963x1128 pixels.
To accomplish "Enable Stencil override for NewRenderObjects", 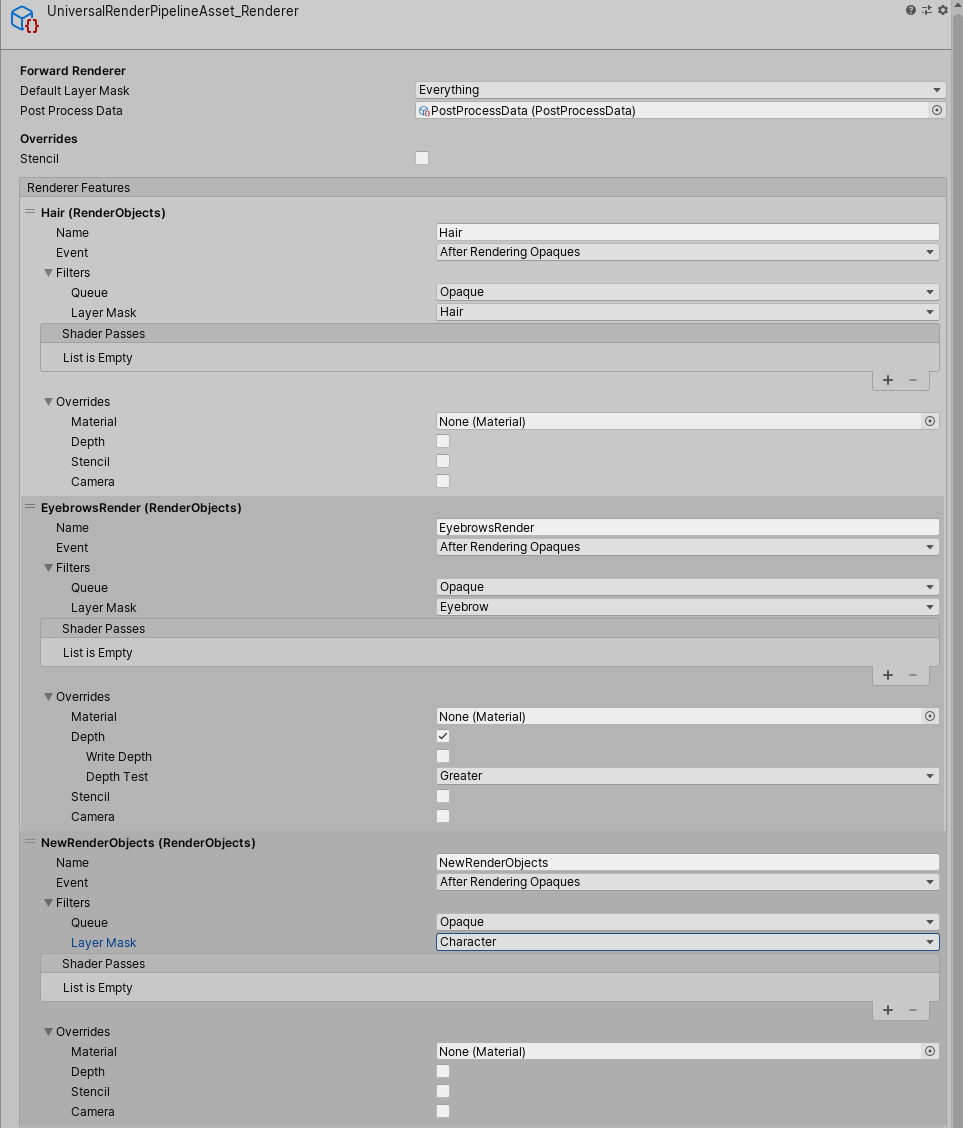I will [x=443, y=1091].
